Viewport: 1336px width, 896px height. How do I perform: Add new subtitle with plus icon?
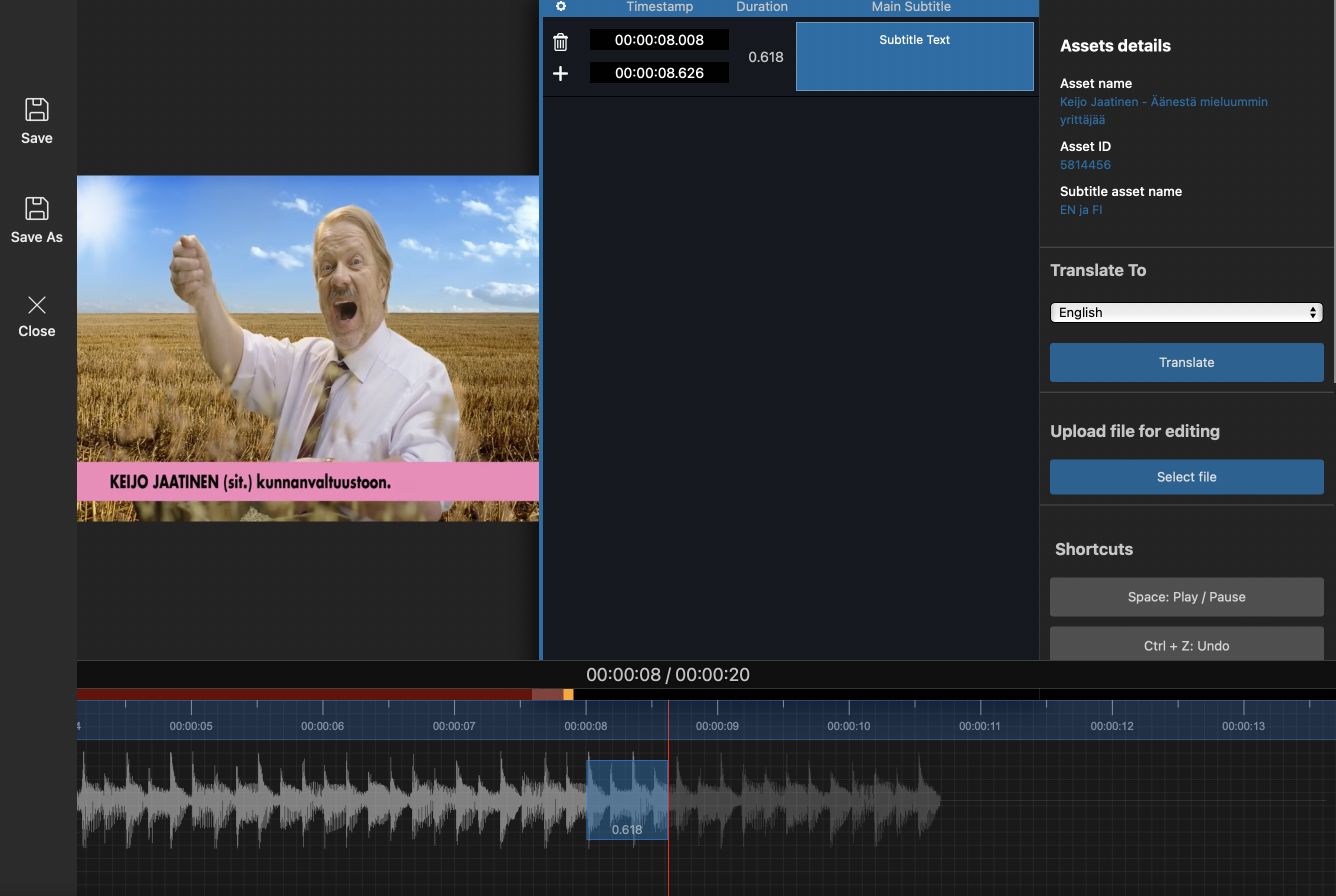tap(560, 73)
